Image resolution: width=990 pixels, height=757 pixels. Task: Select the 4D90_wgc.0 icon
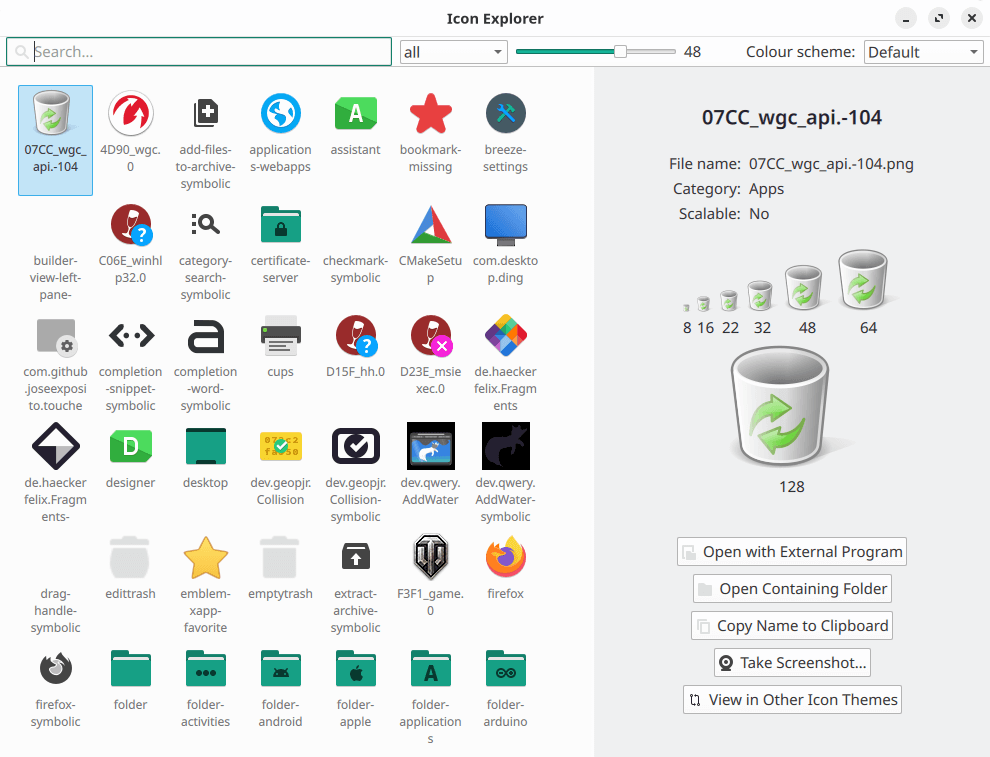(x=131, y=114)
